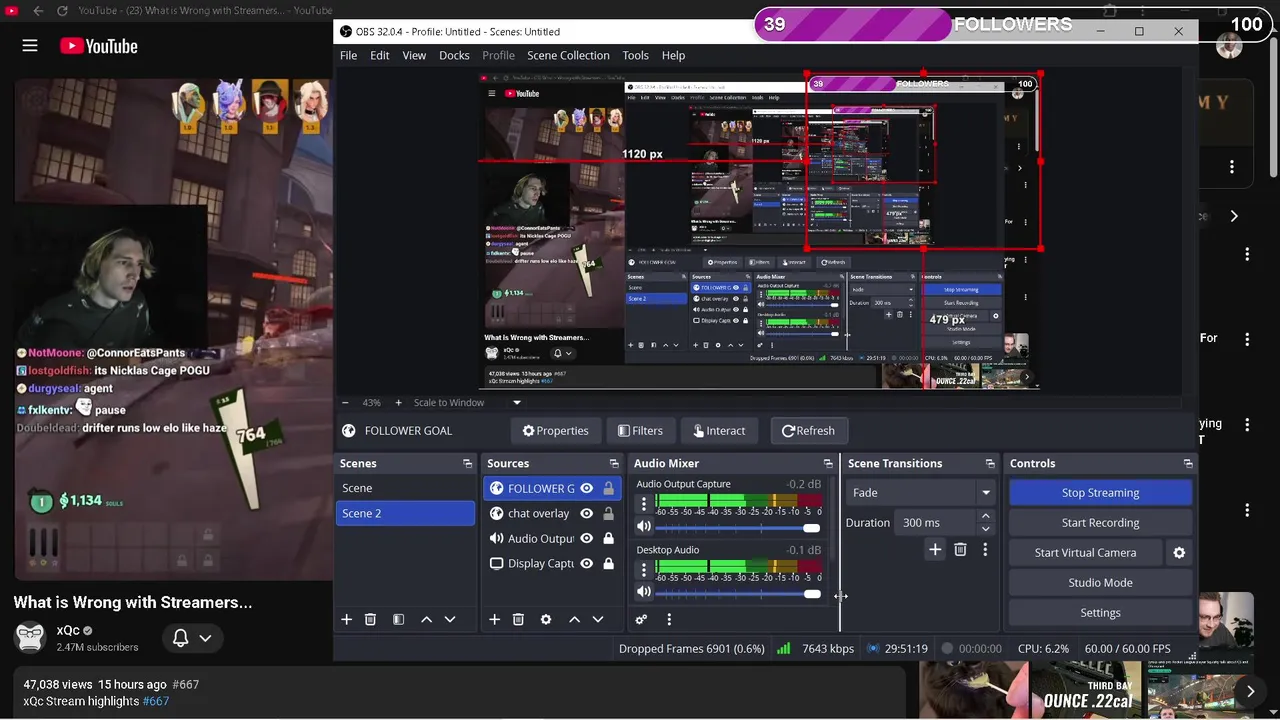Toggle lock on FOLLOWER GOAL source
1280x720 pixels.
[608, 488]
